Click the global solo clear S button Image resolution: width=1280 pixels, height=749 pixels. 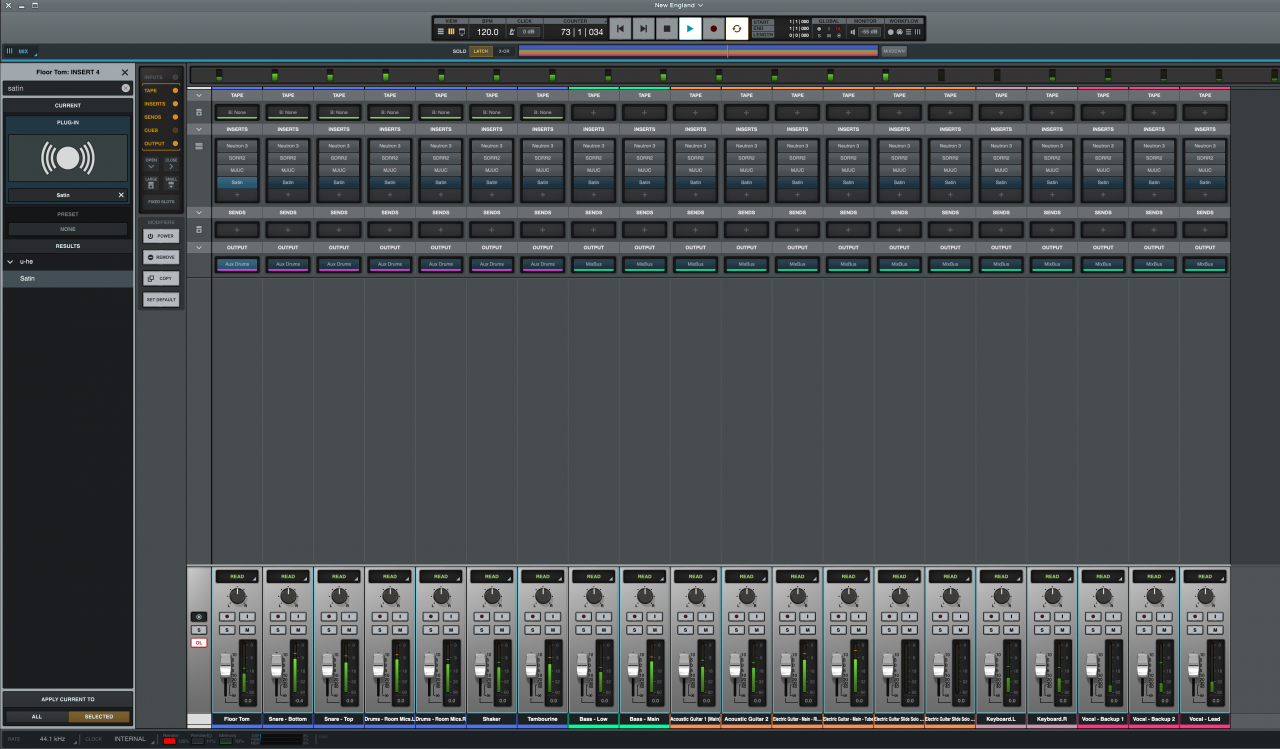click(199, 630)
